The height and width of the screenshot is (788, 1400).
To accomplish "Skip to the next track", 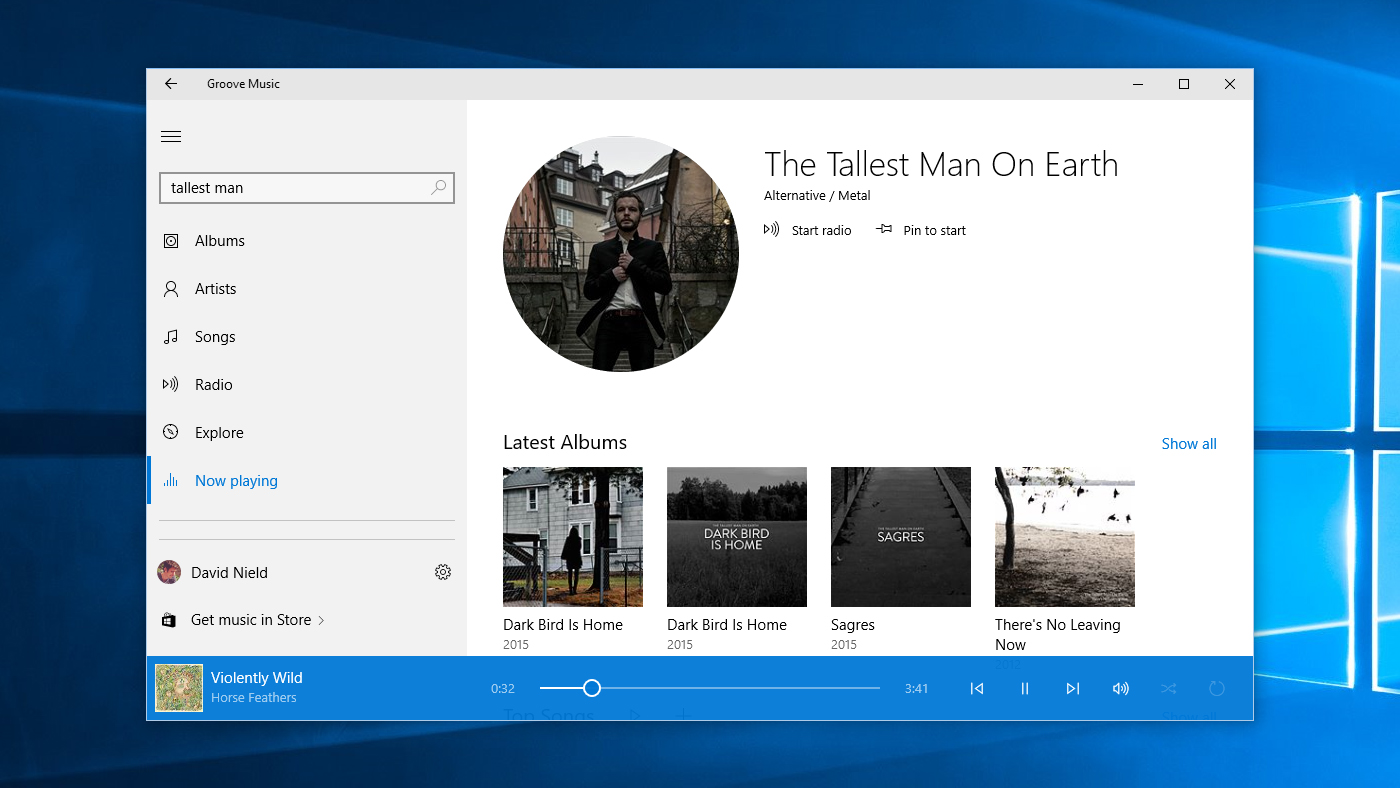I will [x=1073, y=688].
